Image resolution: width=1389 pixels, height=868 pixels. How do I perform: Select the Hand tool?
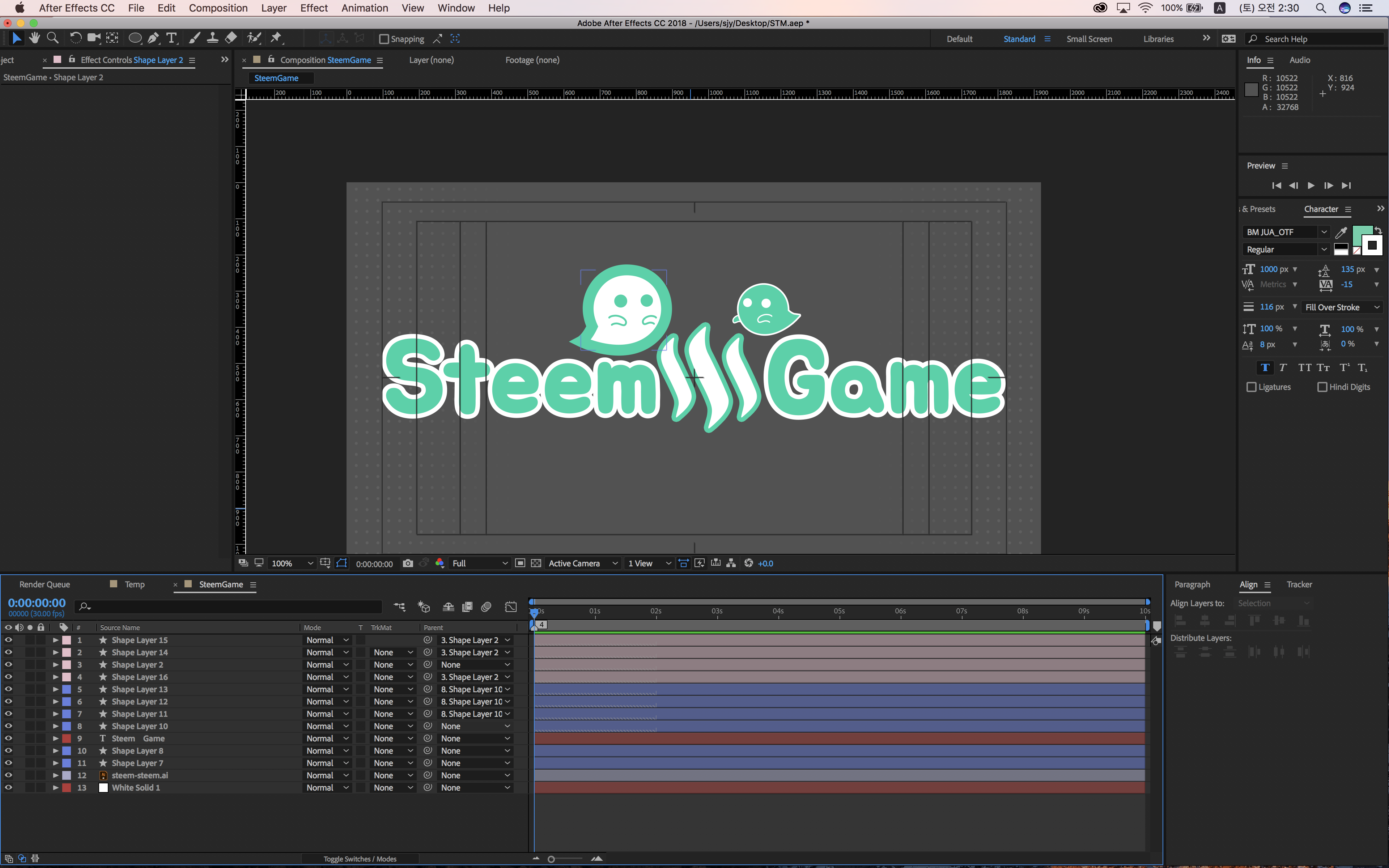point(34,38)
